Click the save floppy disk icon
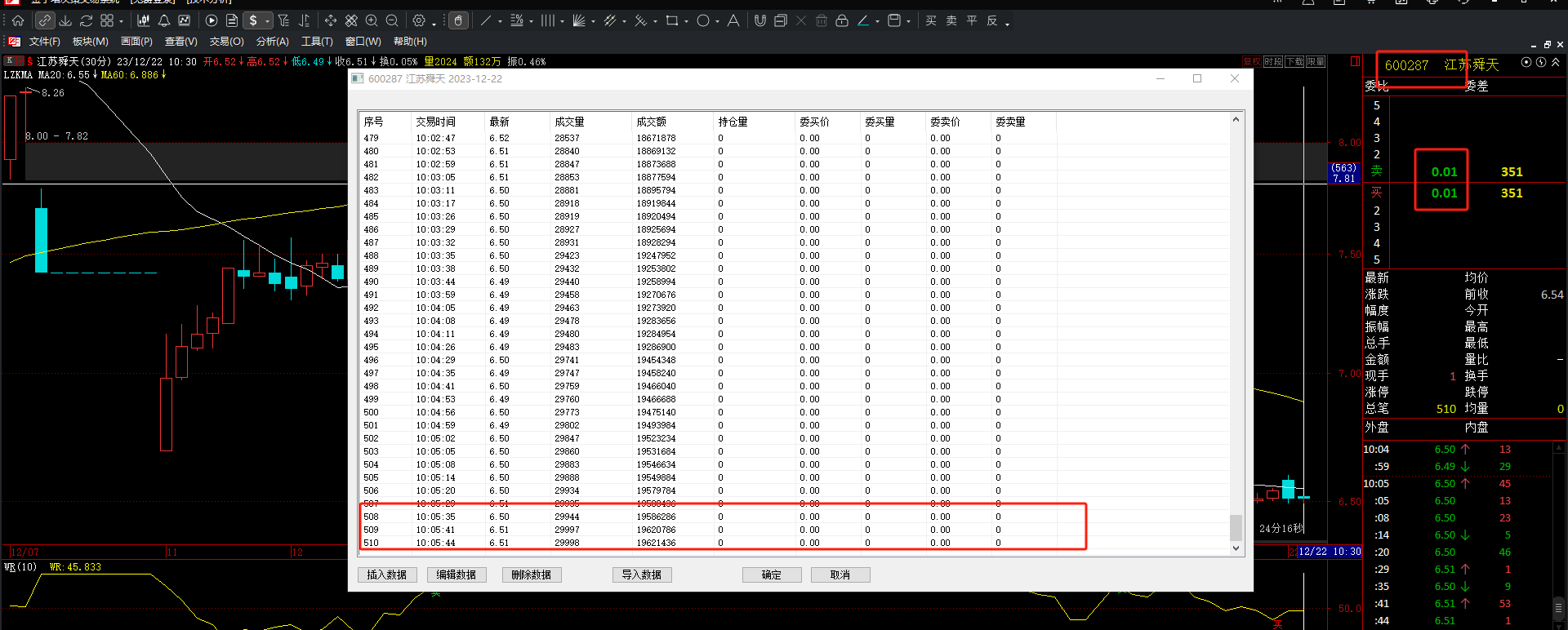 [x=894, y=20]
